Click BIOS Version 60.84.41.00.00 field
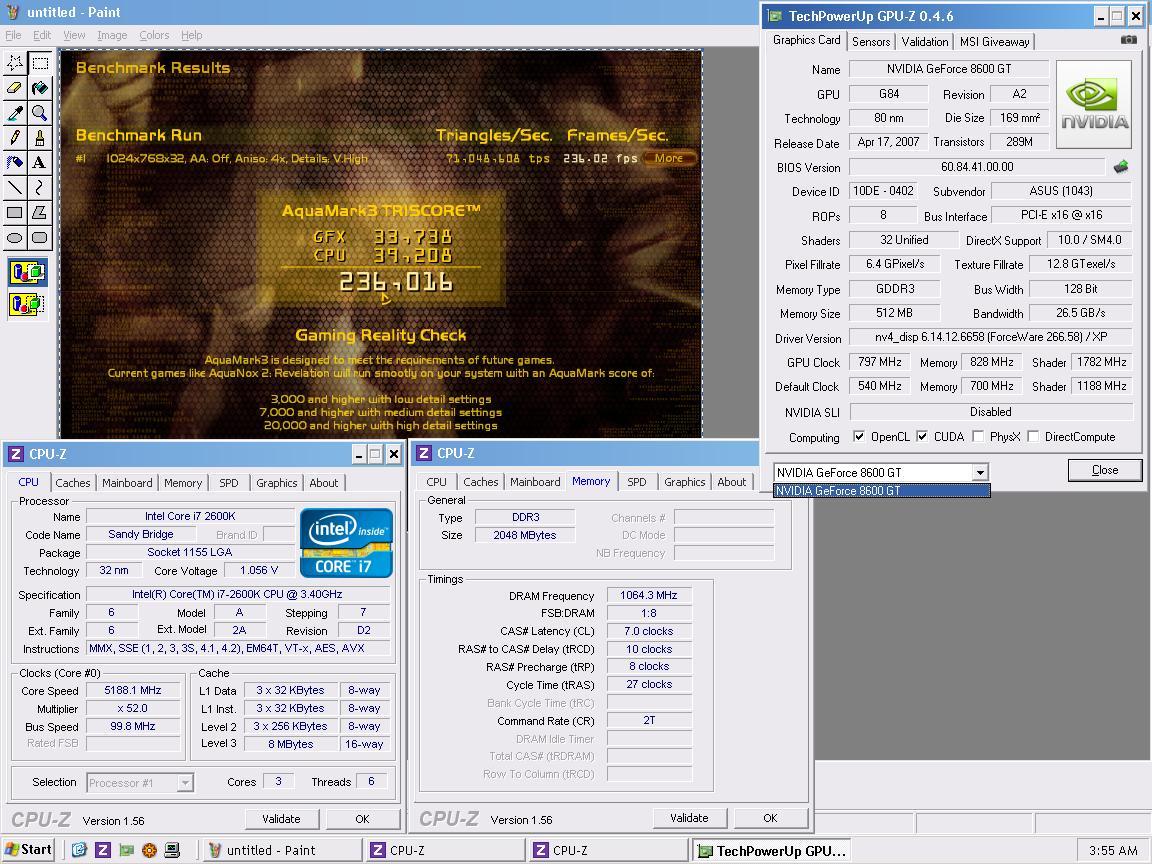 [x=977, y=167]
